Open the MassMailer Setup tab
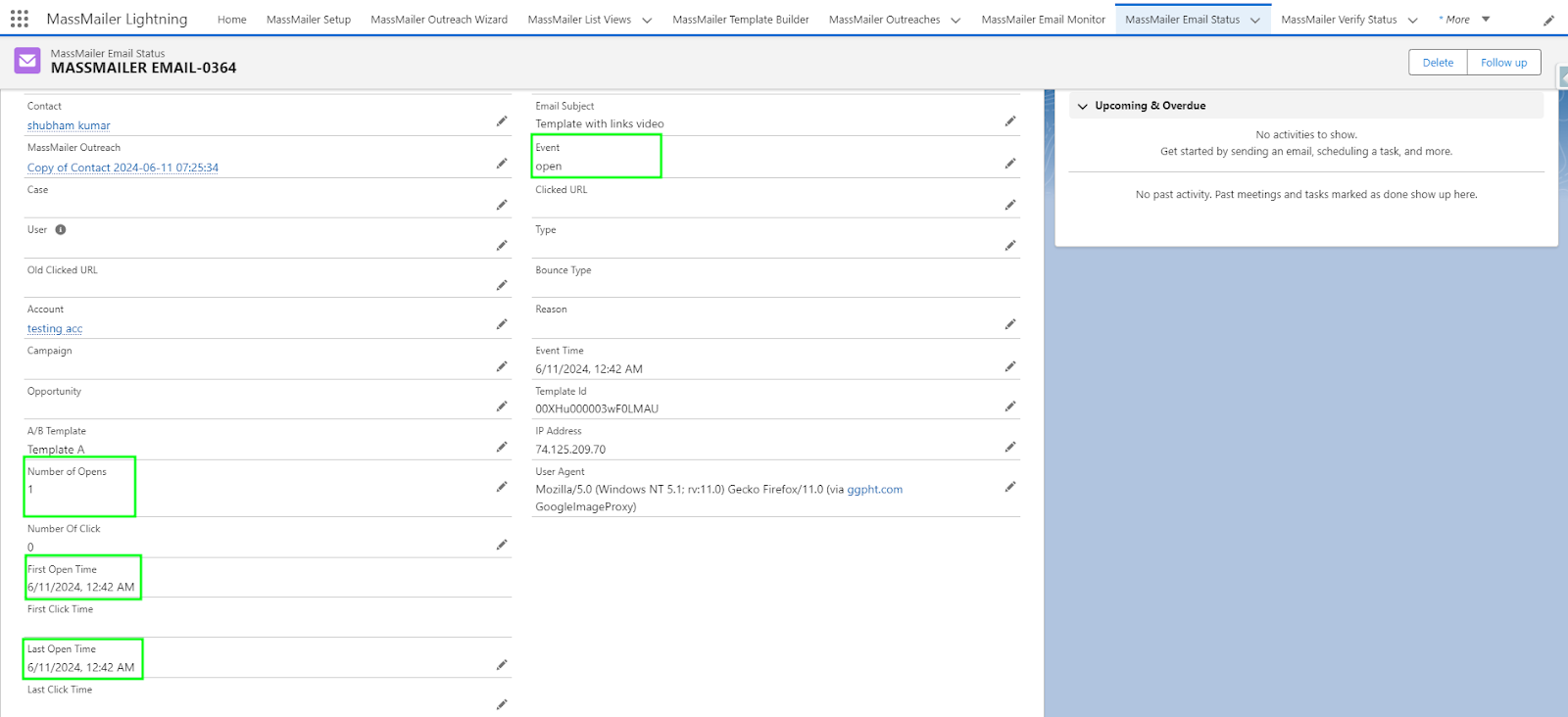The width and height of the screenshot is (1568, 717). point(309,20)
